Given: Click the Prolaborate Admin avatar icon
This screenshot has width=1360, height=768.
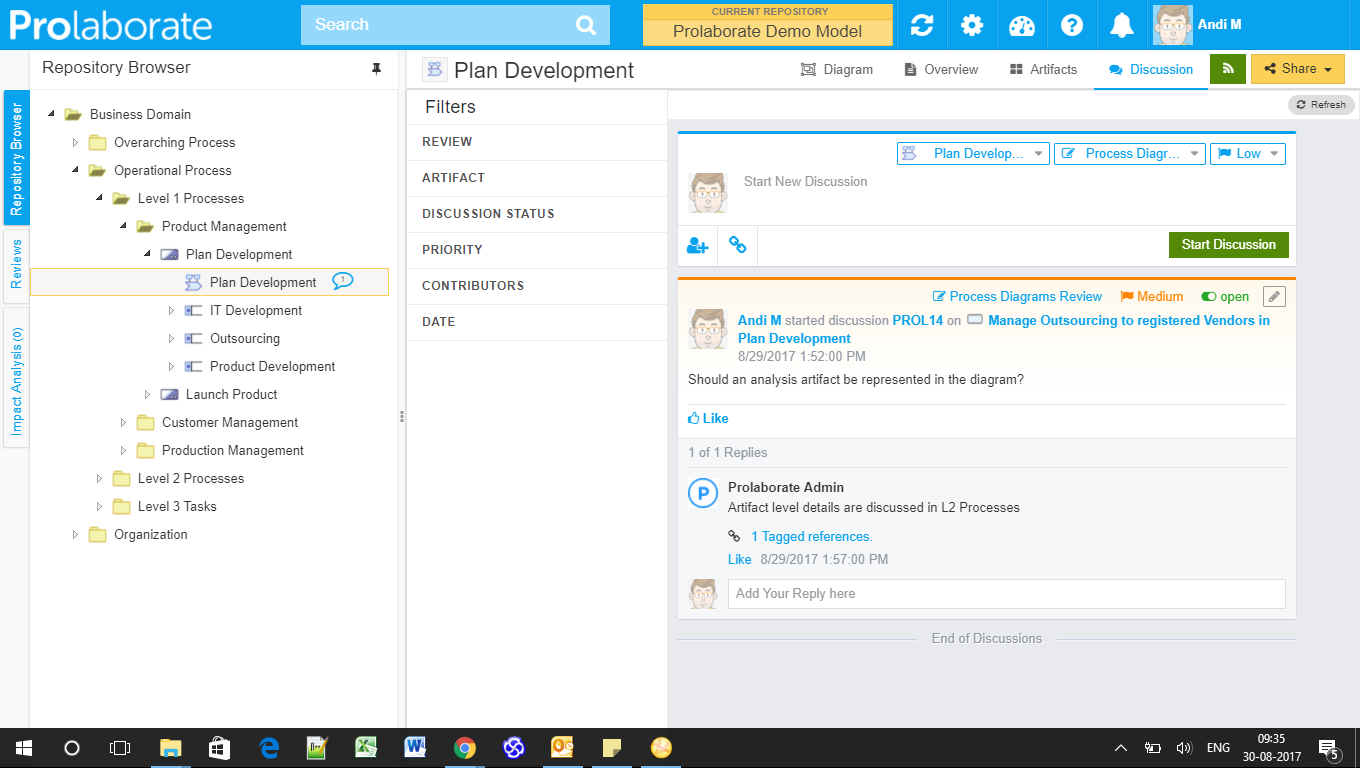Looking at the screenshot, I should tap(704, 493).
